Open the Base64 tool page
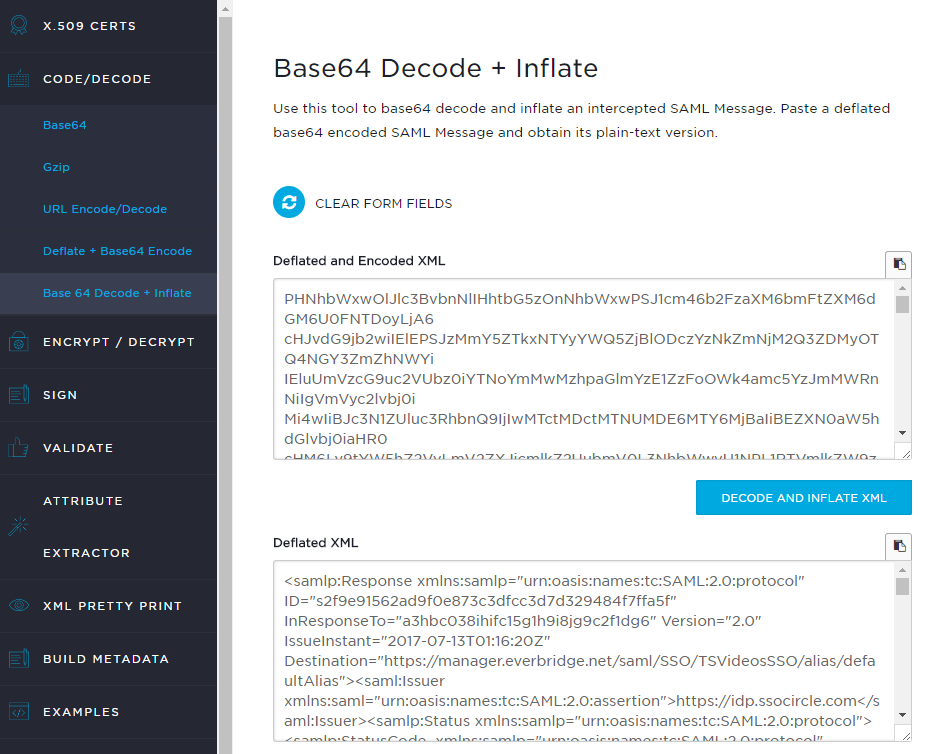The height and width of the screenshot is (754, 927). [64, 125]
